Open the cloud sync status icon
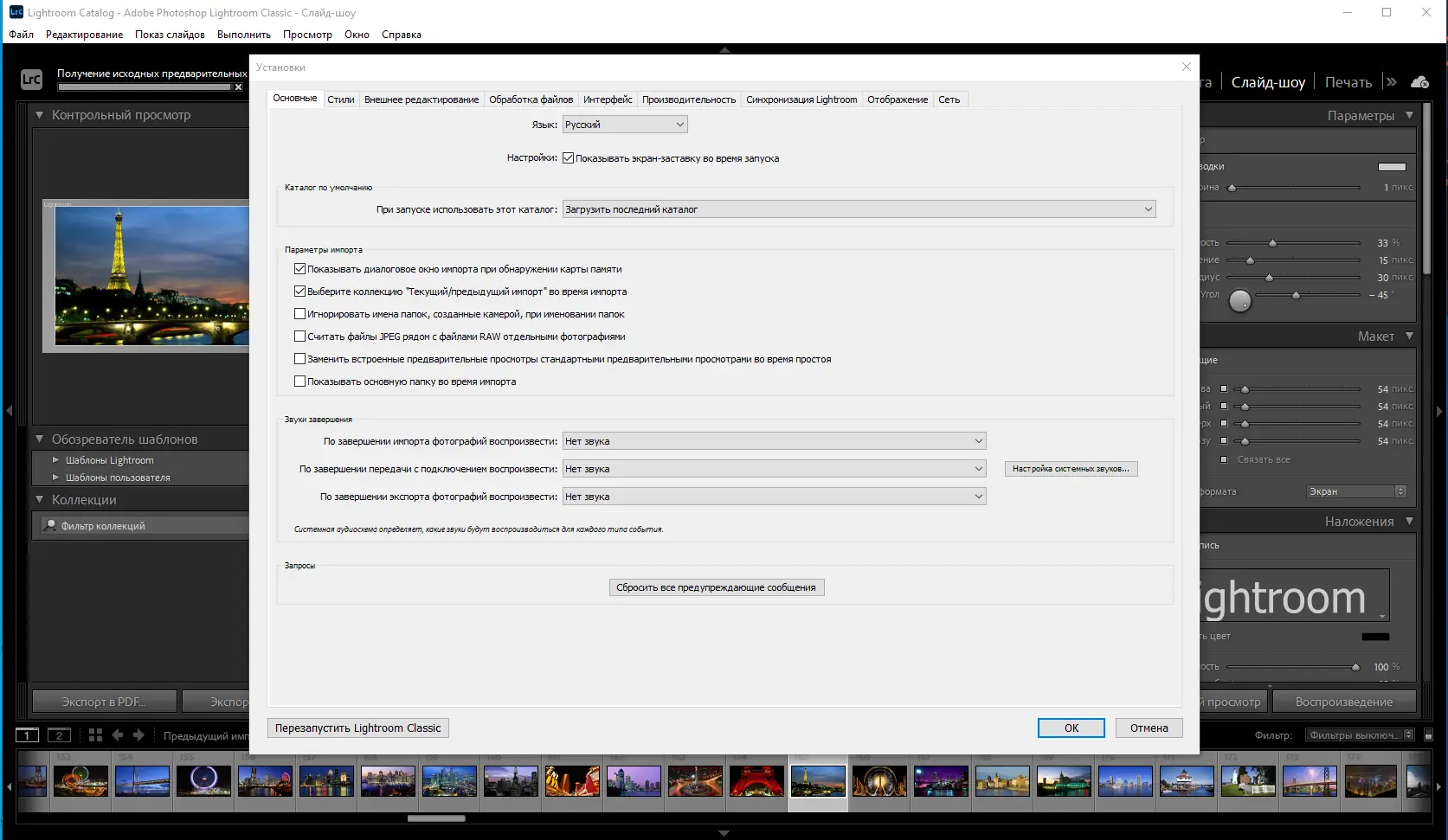The width and height of the screenshot is (1448, 840). point(1419,82)
